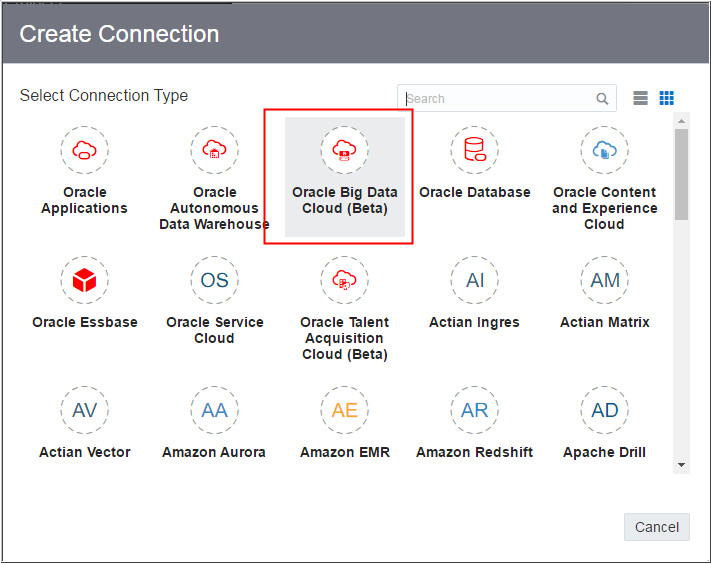
Task: Click the scroll down arrow
Action: (x=682, y=465)
